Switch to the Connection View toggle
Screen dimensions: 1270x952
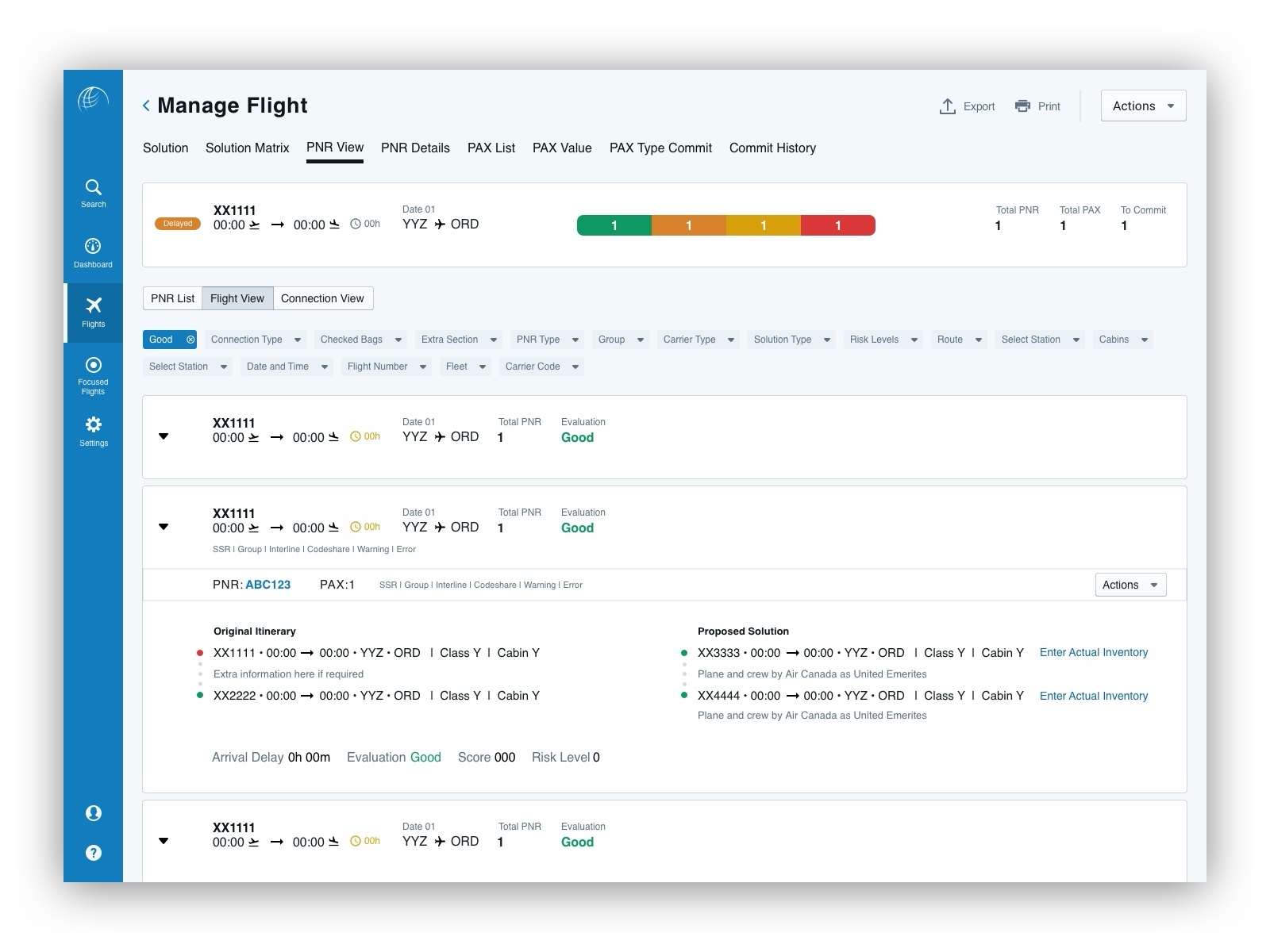tap(323, 298)
